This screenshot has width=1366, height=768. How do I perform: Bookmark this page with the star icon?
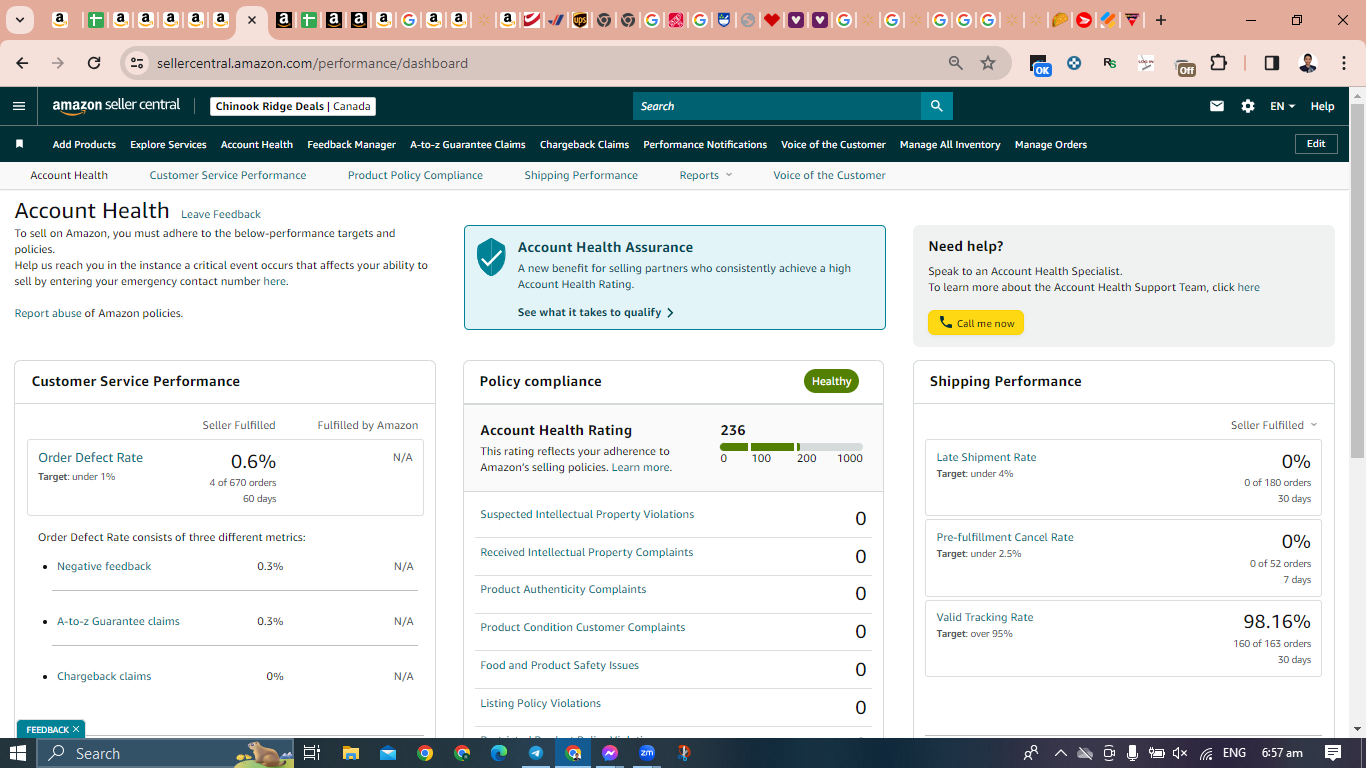(988, 63)
